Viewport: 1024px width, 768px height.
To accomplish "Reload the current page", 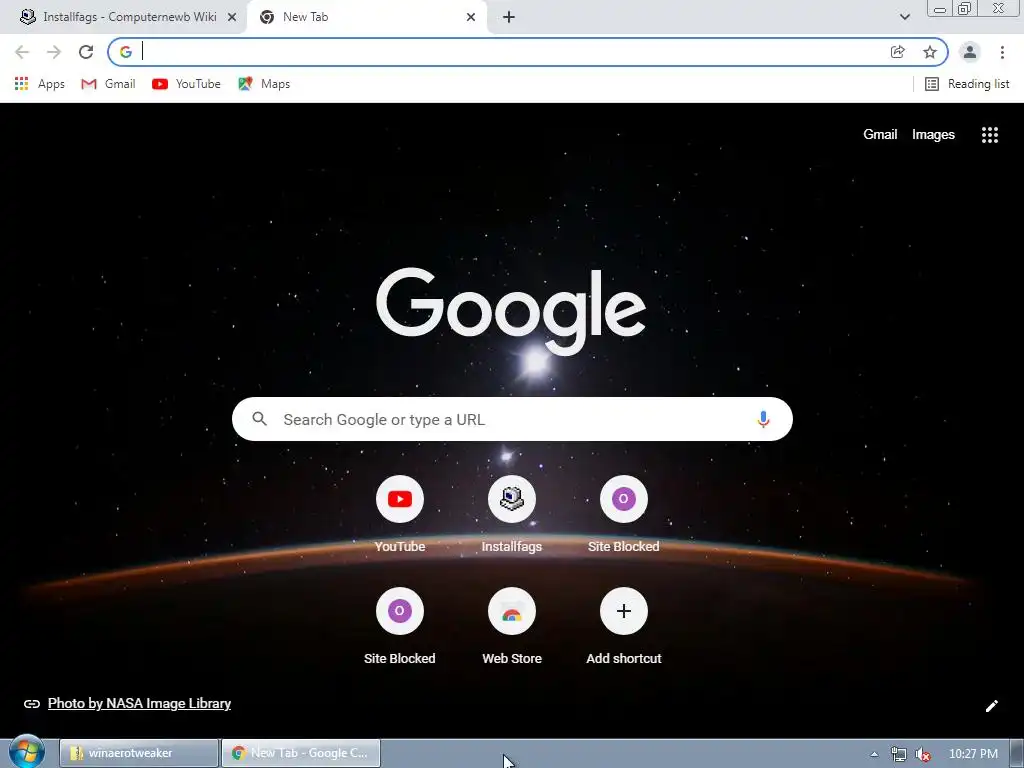I will 86,52.
